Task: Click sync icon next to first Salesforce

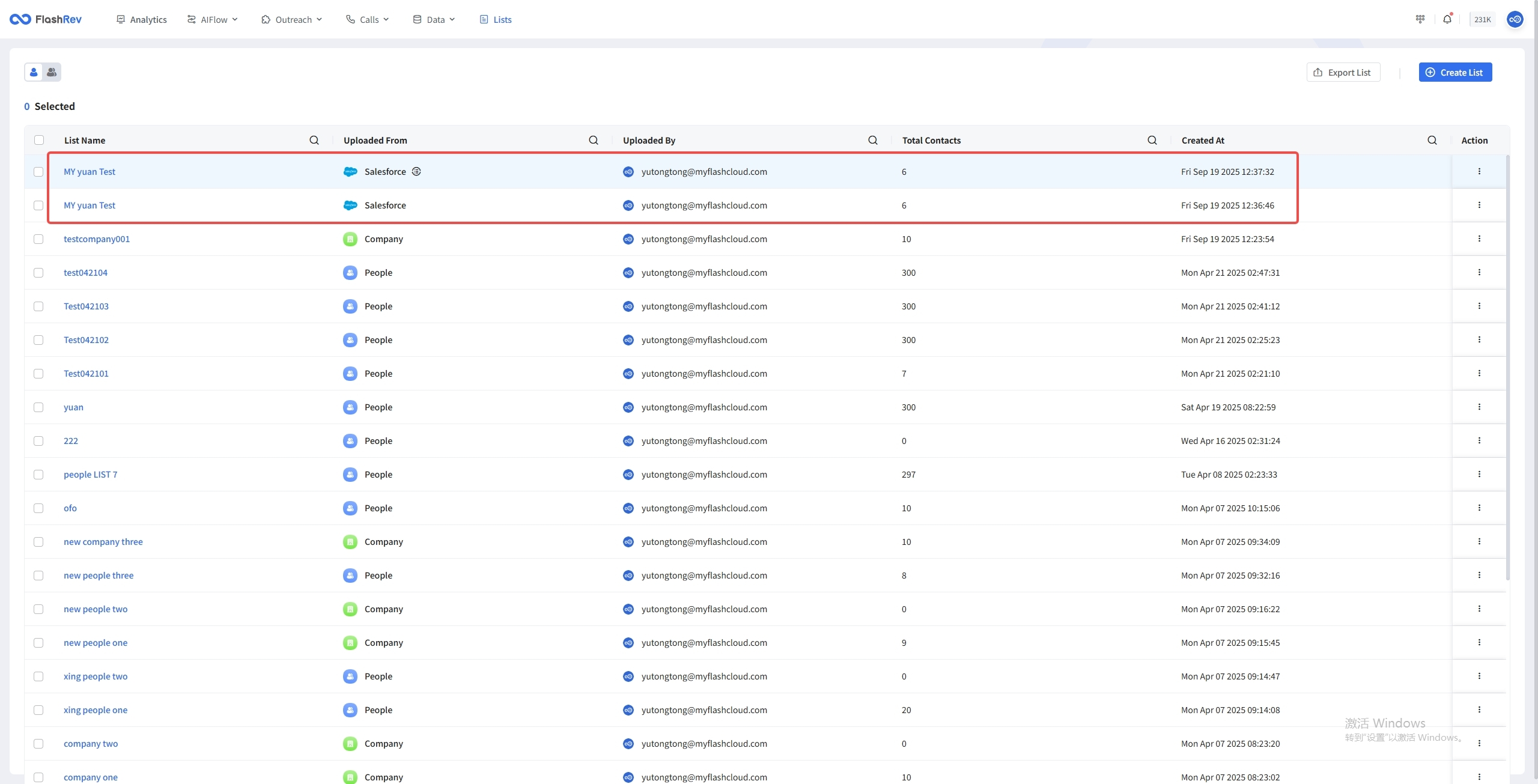Action: (x=416, y=171)
